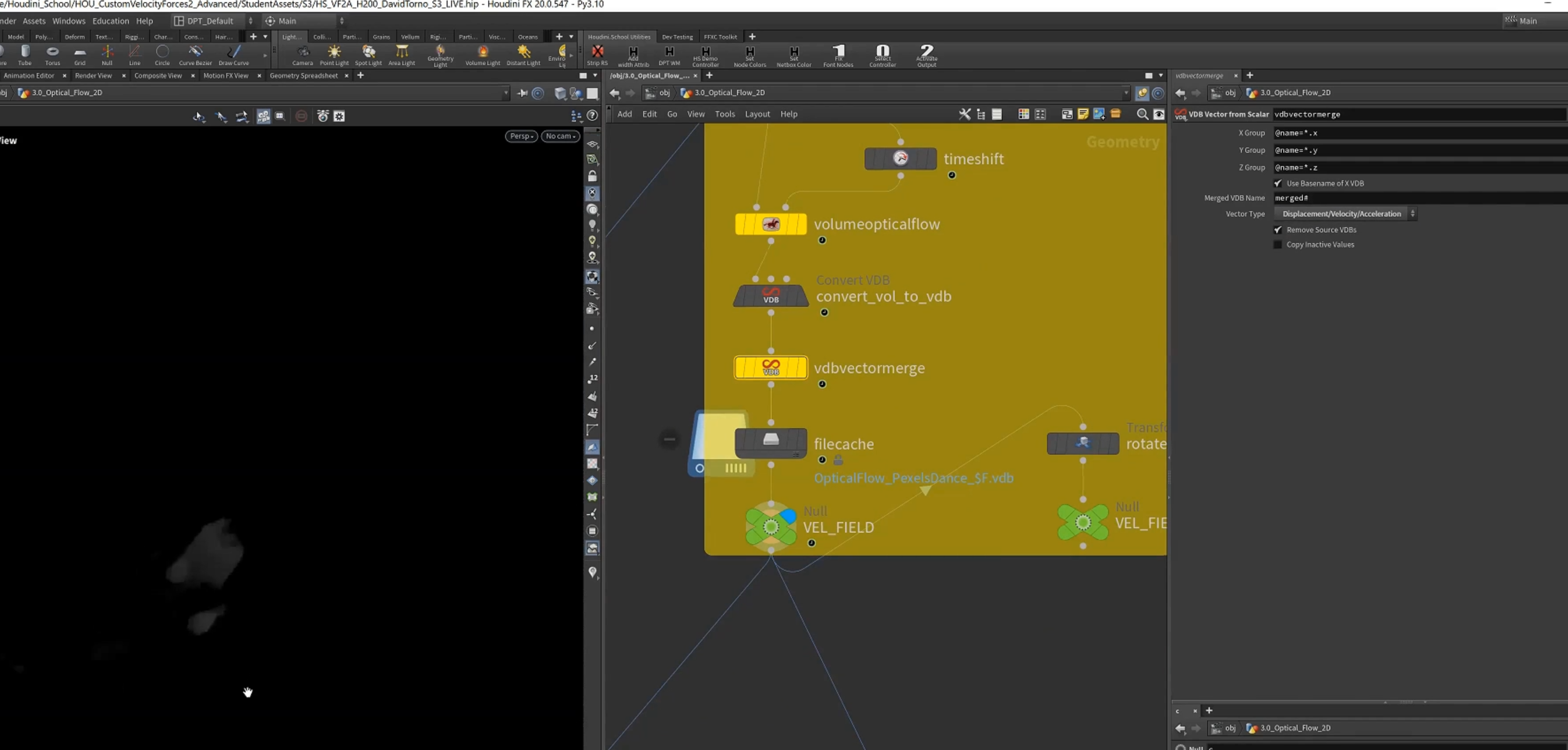1568x750 pixels.
Task: Select the Torus shelf tool
Action: pos(53,55)
